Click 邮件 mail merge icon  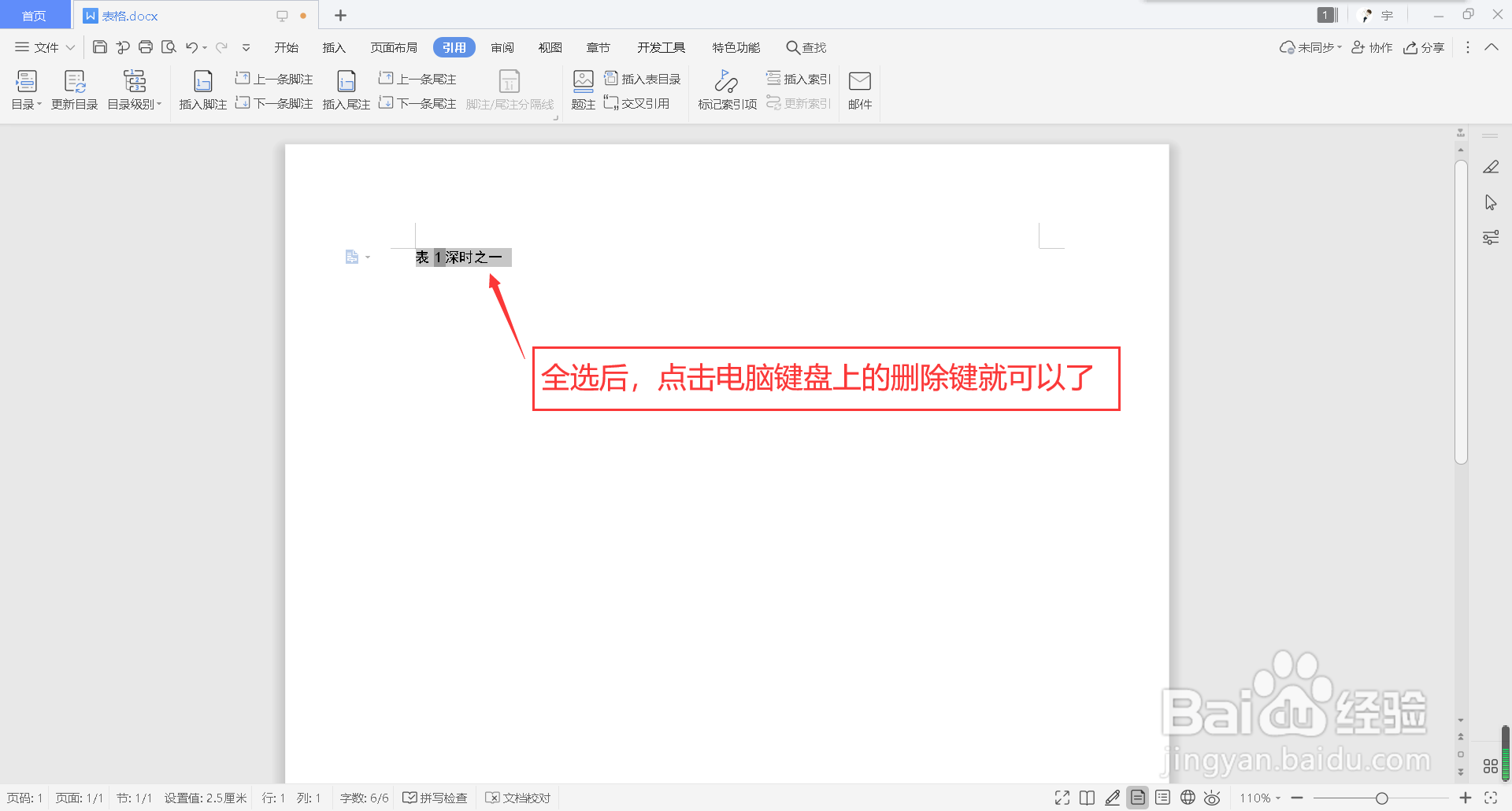pyautogui.click(x=860, y=90)
